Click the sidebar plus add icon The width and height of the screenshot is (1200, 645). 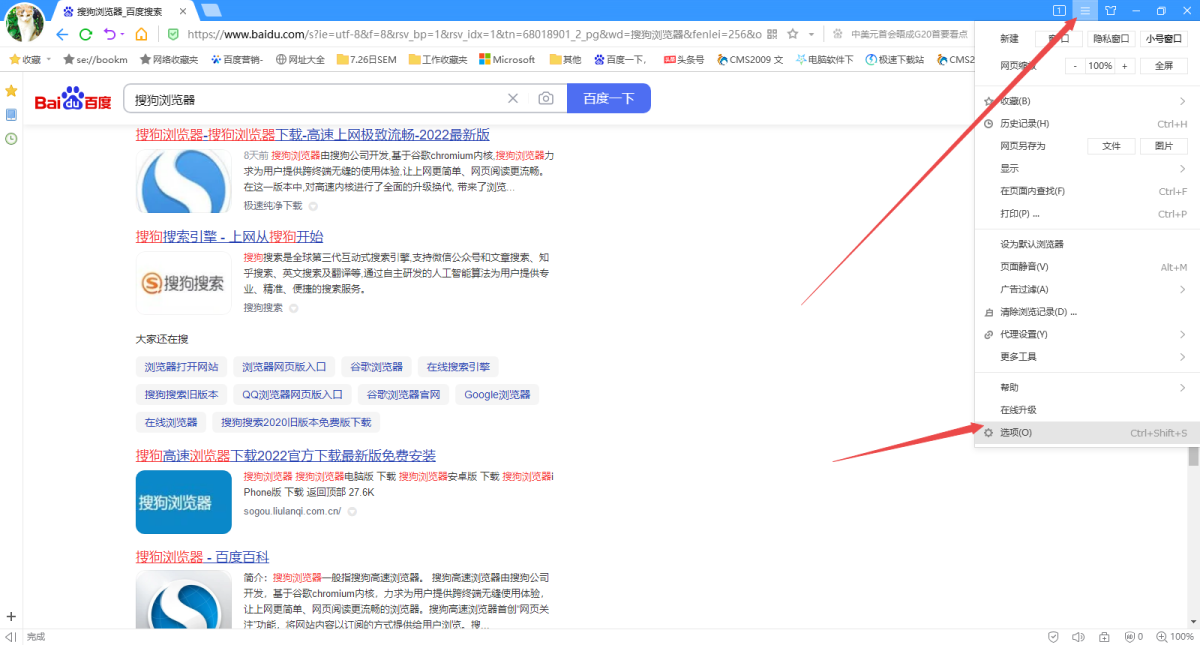tap(11, 616)
